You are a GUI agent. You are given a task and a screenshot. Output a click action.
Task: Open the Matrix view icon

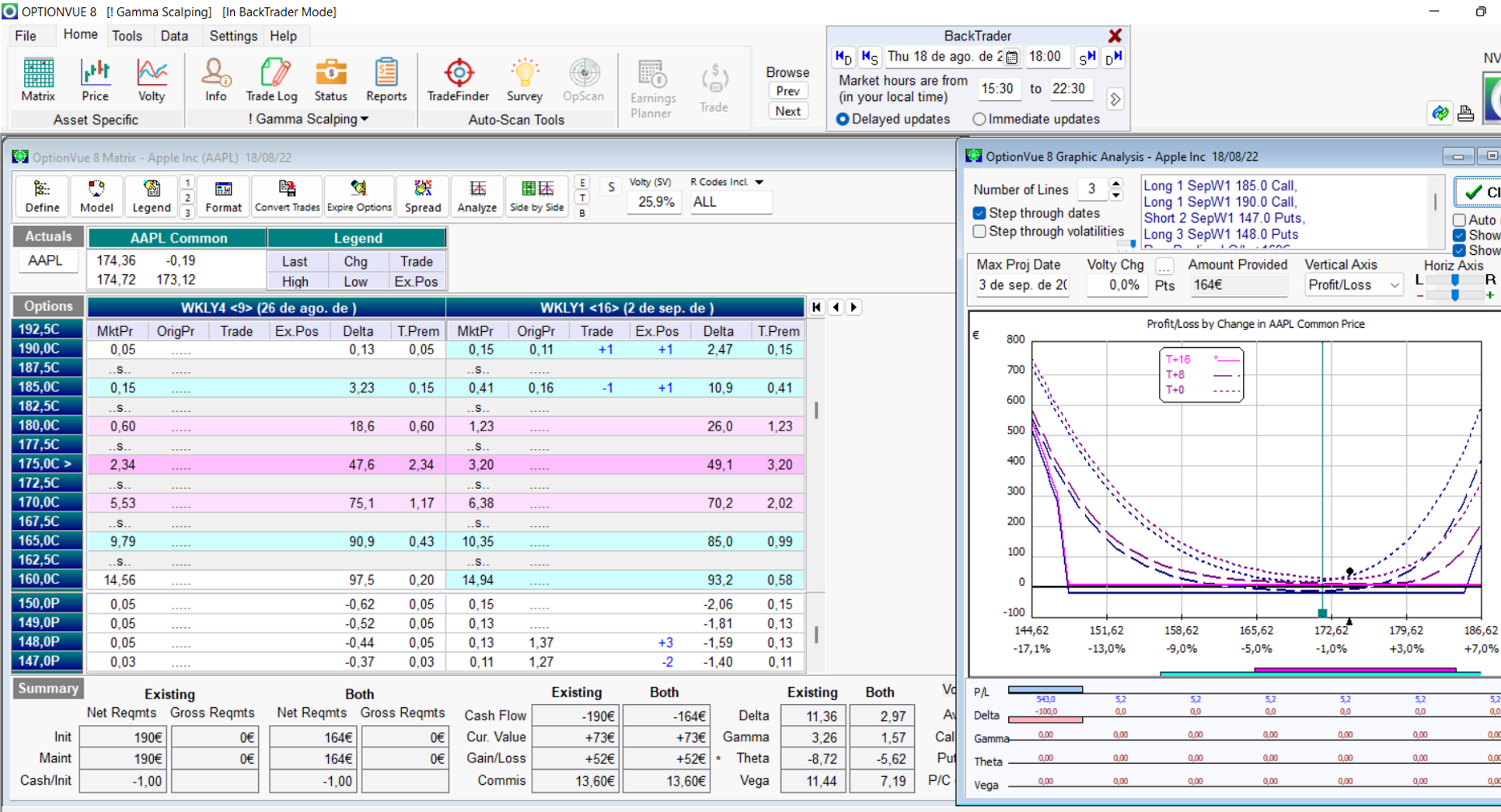38,80
